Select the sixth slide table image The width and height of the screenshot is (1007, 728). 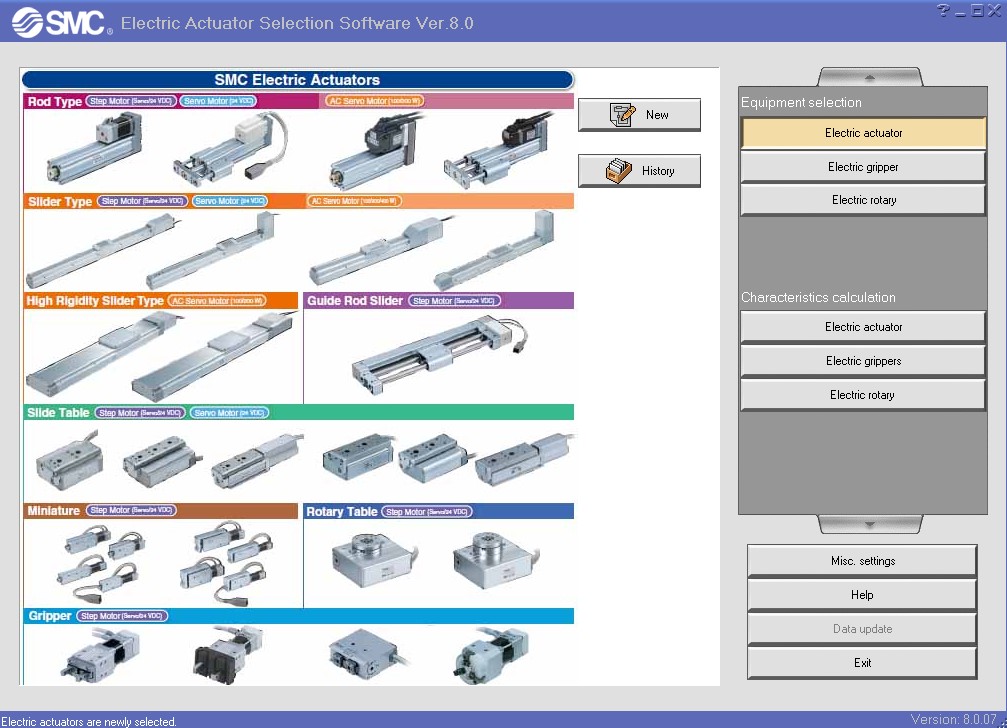point(523,458)
